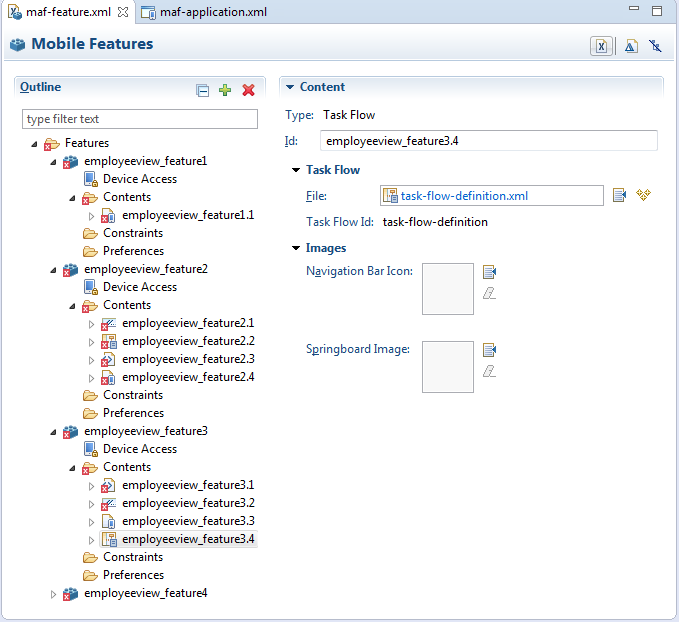The image size is (679, 622).
Task: Click the Navigation Bar Icon label link
Action: point(359,271)
